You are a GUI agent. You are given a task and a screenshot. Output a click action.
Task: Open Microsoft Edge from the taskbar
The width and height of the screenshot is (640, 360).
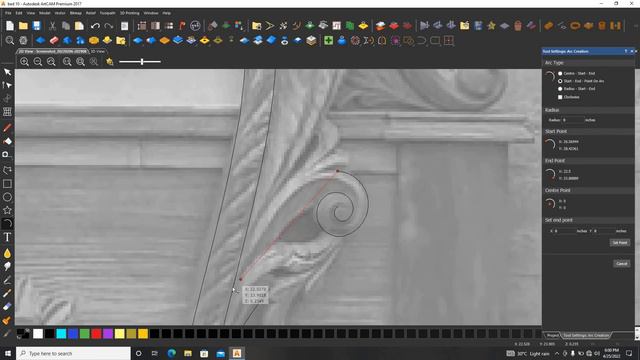click(x=171, y=353)
